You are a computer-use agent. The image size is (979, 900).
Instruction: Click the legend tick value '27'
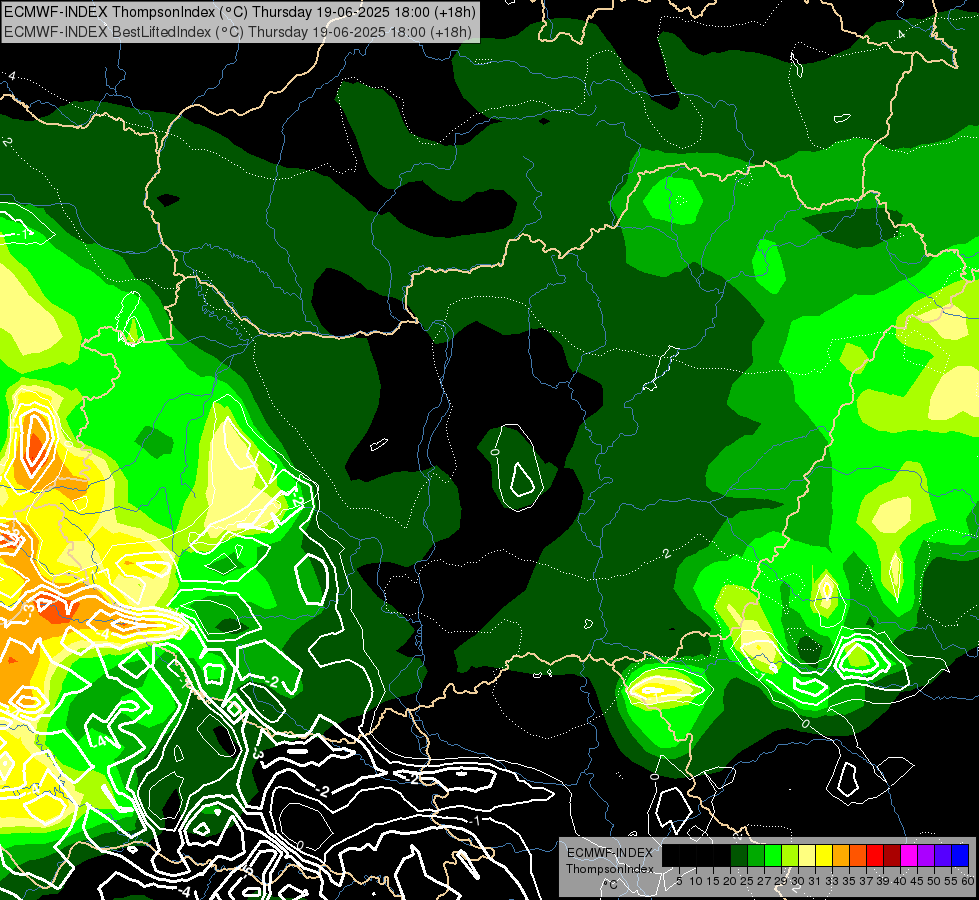click(x=764, y=881)
